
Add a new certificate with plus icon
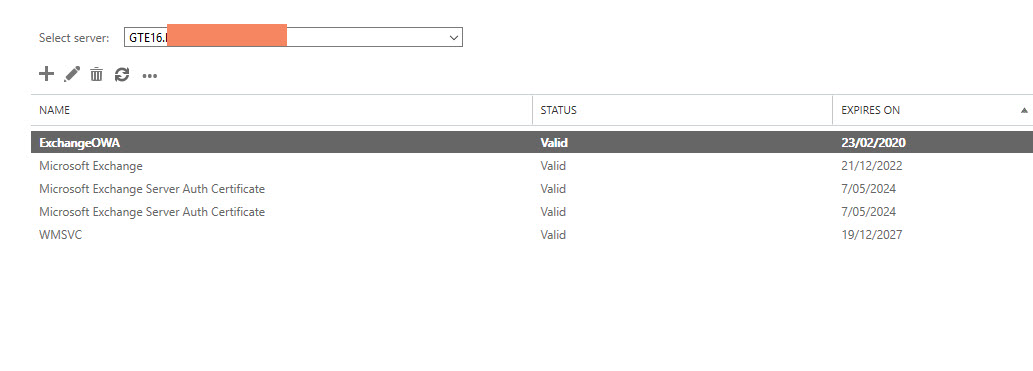[46, 74]
